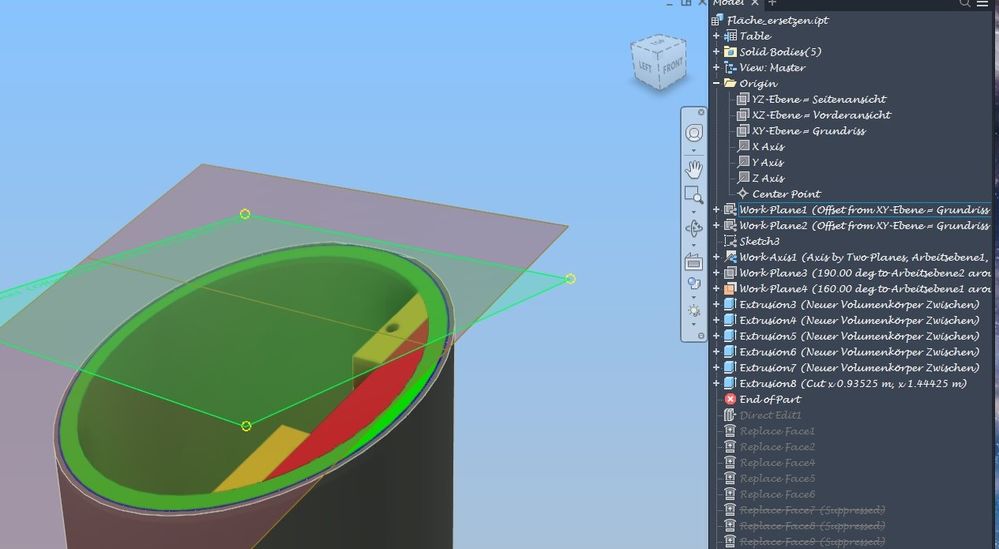Expand the Extrusion7 feature
This screenshot has height=549, width=999.
click(716, 367)
